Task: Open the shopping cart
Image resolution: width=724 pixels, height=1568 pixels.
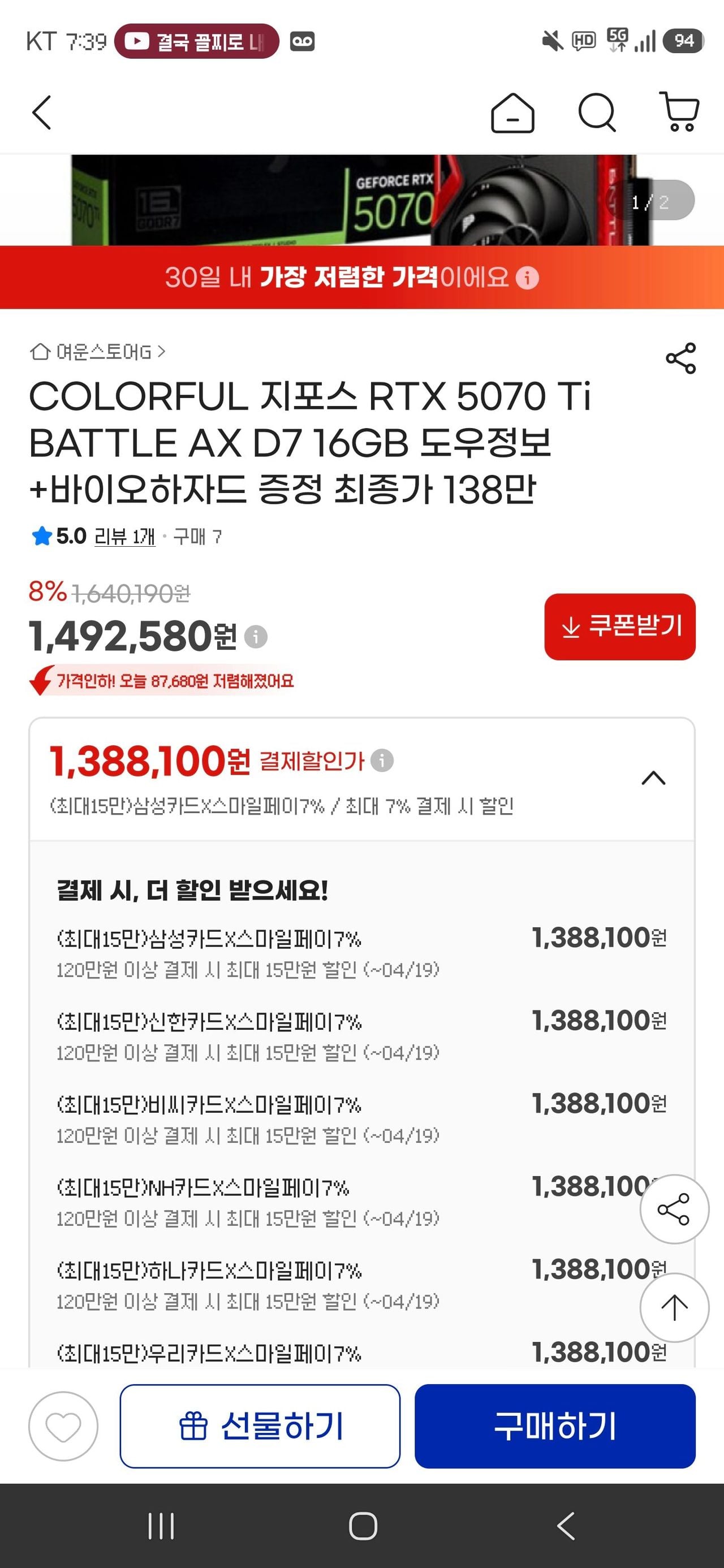Action: 679,112
